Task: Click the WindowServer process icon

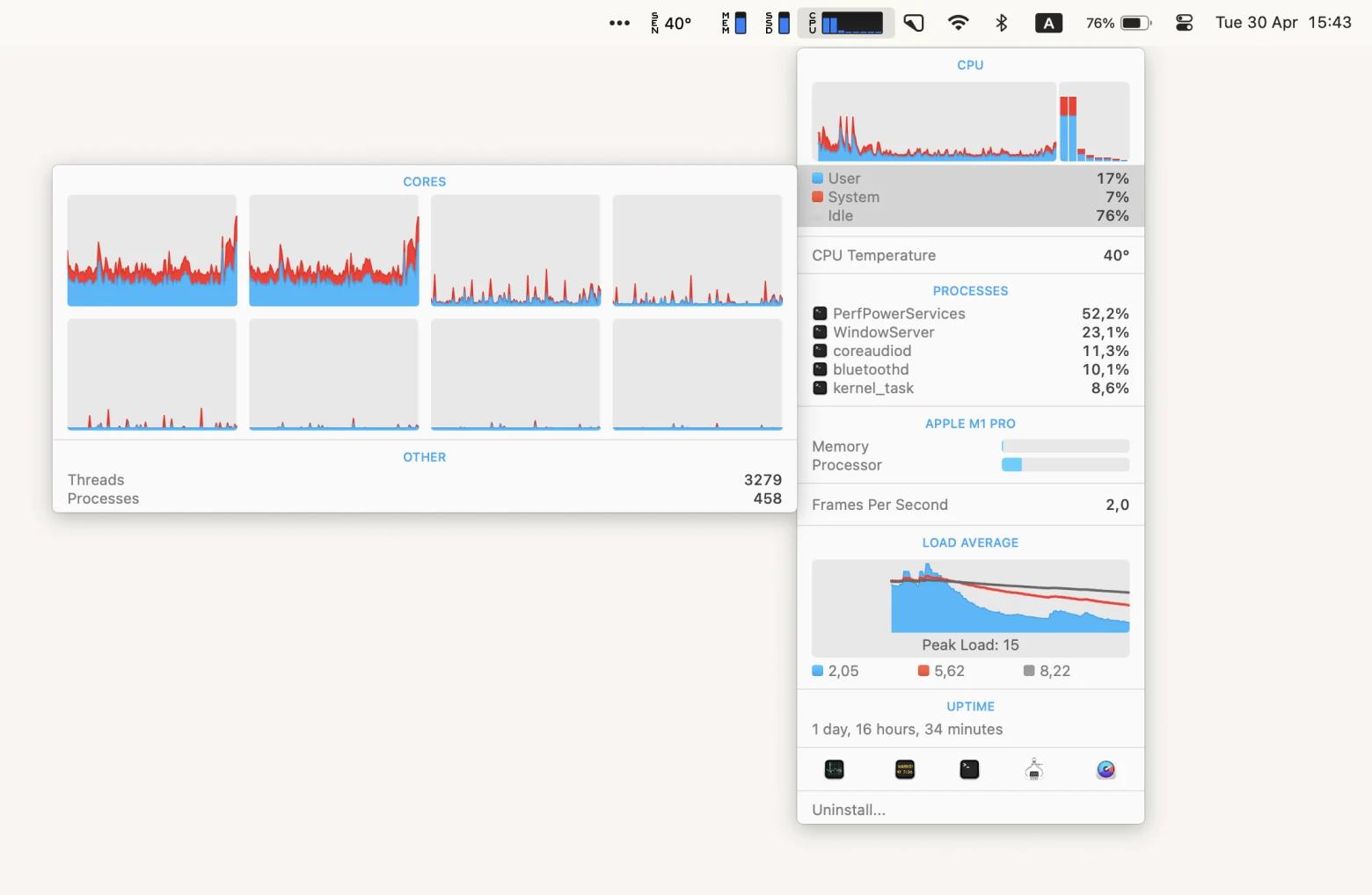Action: point(820,331)
